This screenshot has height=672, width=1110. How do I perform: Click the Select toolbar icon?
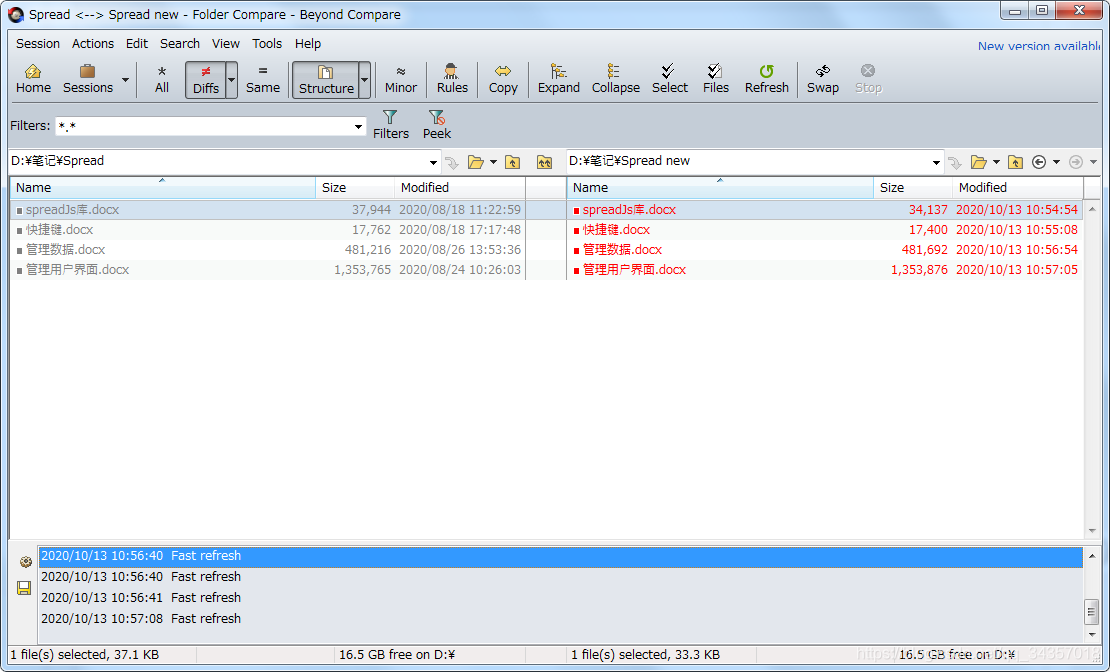click(669, 79)
